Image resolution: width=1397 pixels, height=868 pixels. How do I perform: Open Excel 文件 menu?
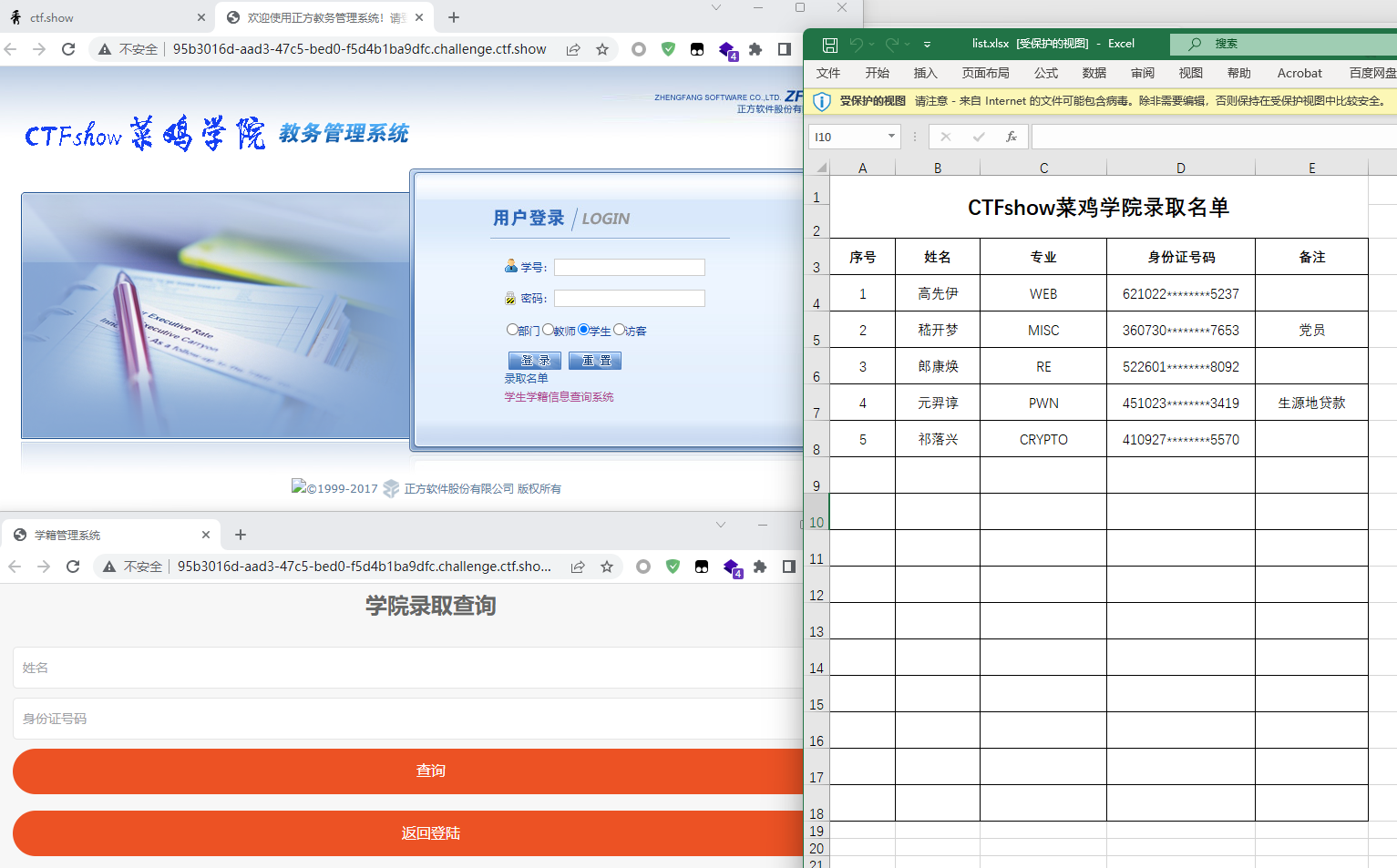tap(828, 73)
